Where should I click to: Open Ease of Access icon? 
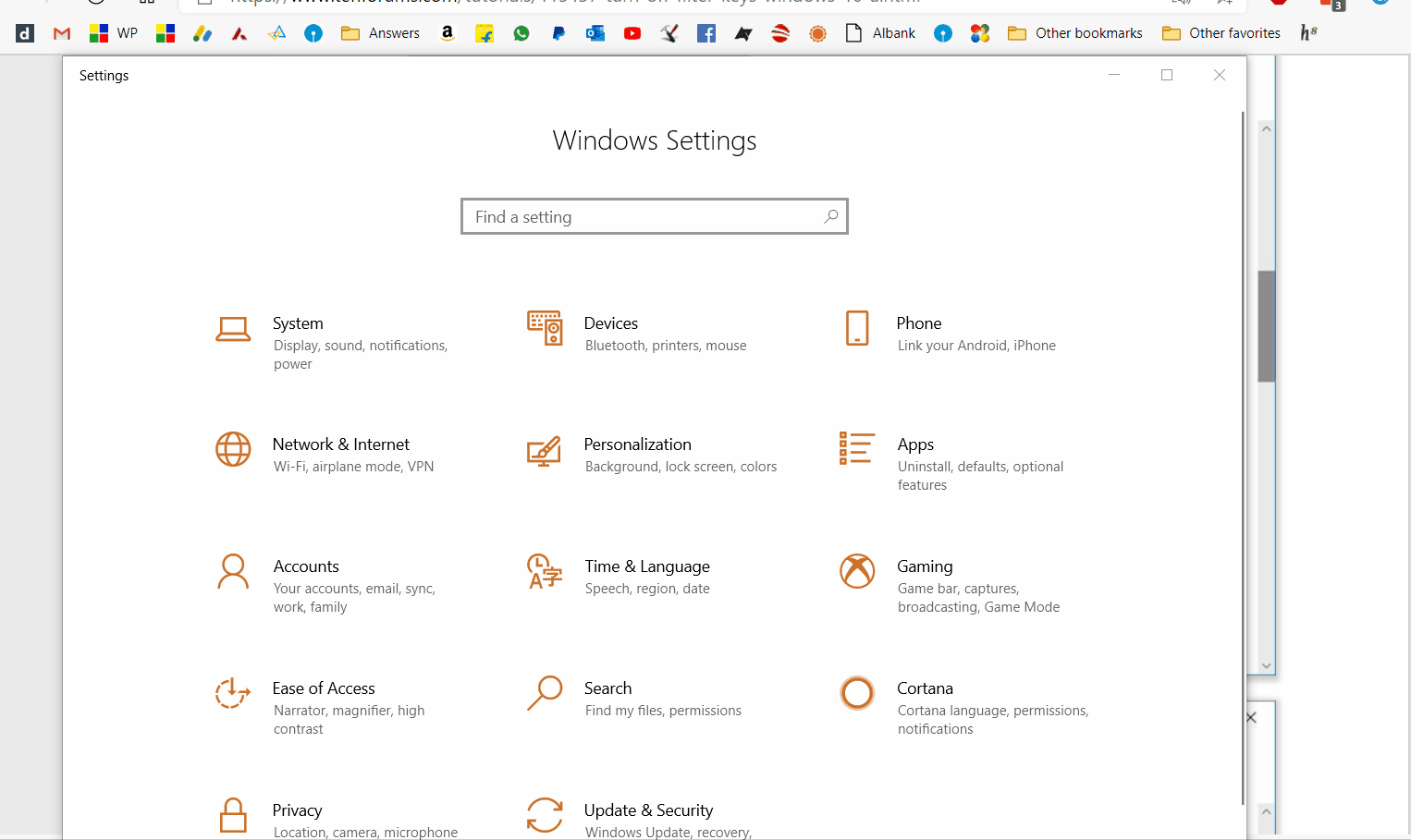(233, 693)
